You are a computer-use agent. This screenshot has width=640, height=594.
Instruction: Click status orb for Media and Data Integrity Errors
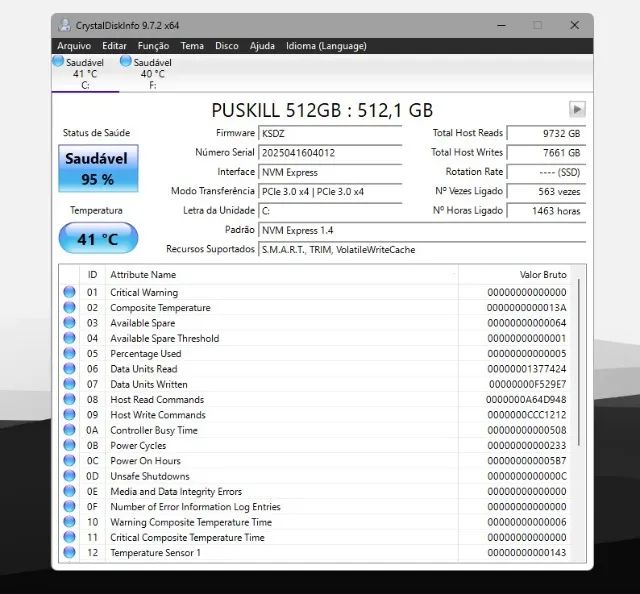click(69, 491)
